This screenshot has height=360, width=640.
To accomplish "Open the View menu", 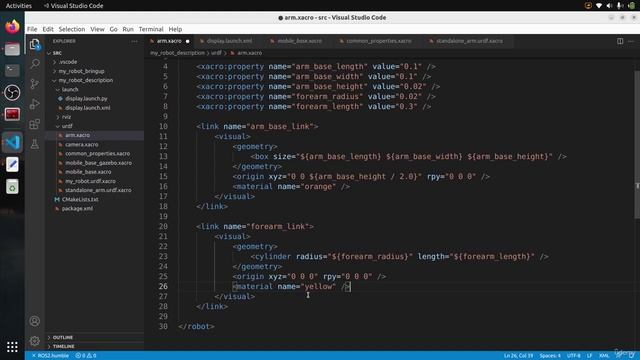I will 97,29.
